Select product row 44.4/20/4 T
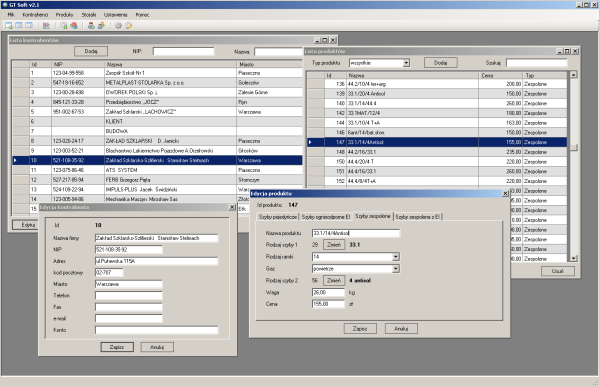This screenshot has height=387, width=600. pyautogui.click(x=437, y=162)
